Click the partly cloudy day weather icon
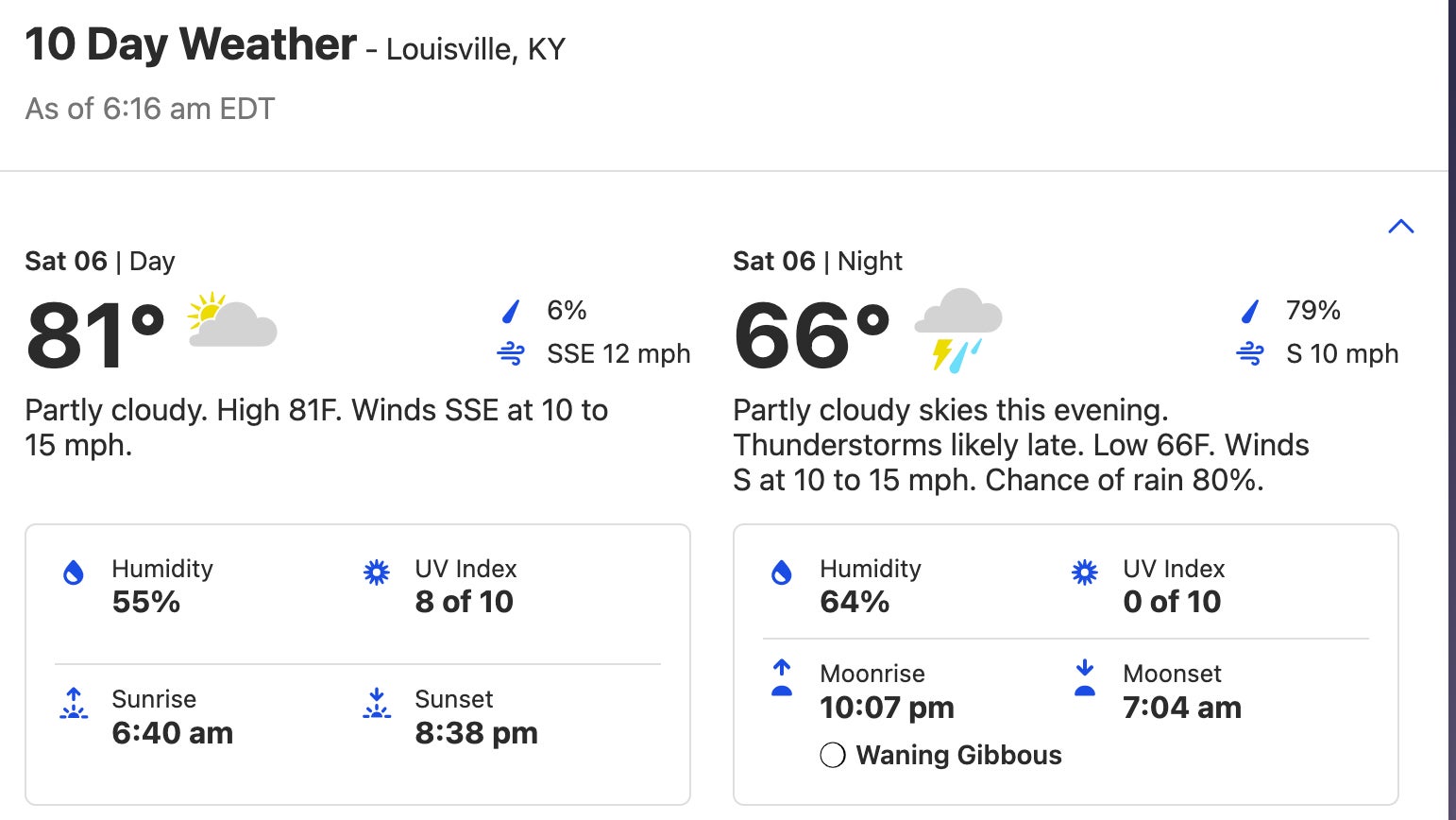 (231, 321)
